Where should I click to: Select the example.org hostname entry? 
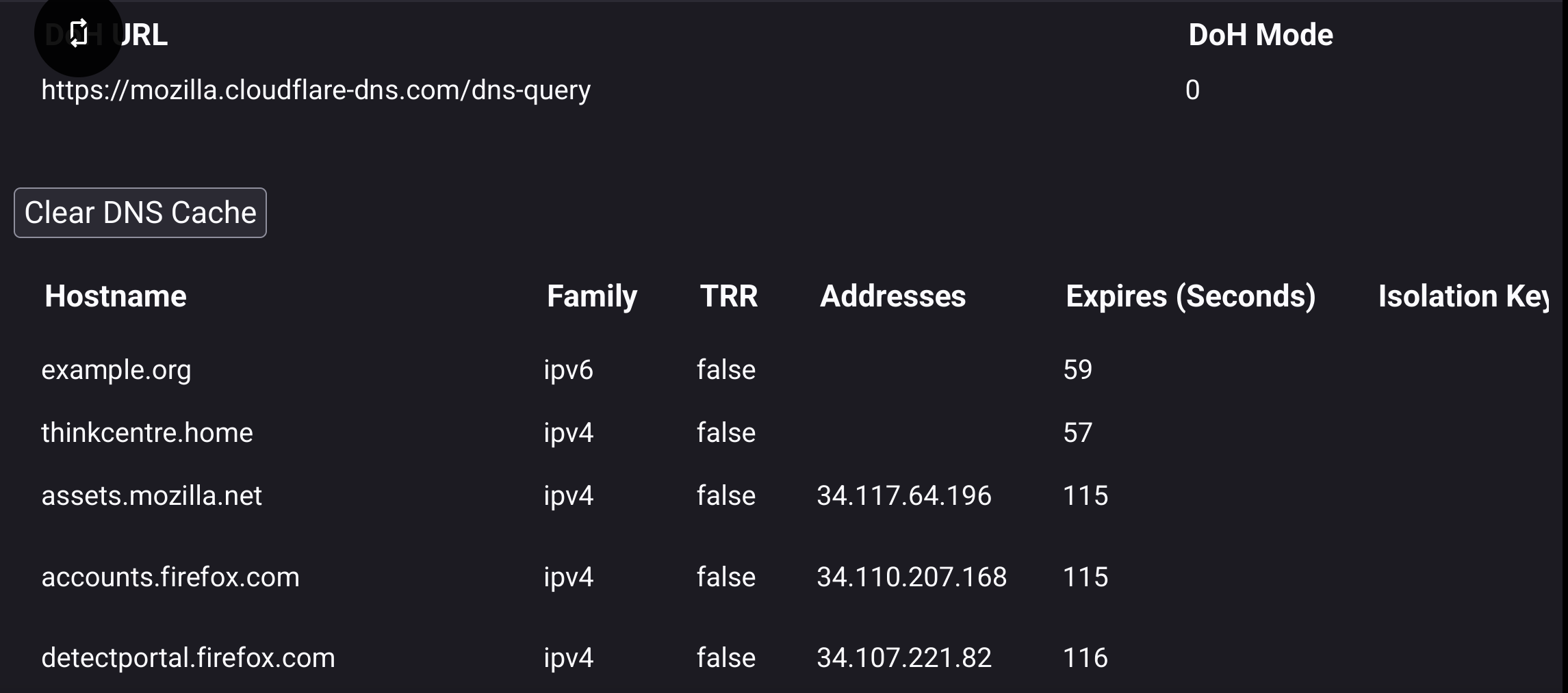pos(116,370)
